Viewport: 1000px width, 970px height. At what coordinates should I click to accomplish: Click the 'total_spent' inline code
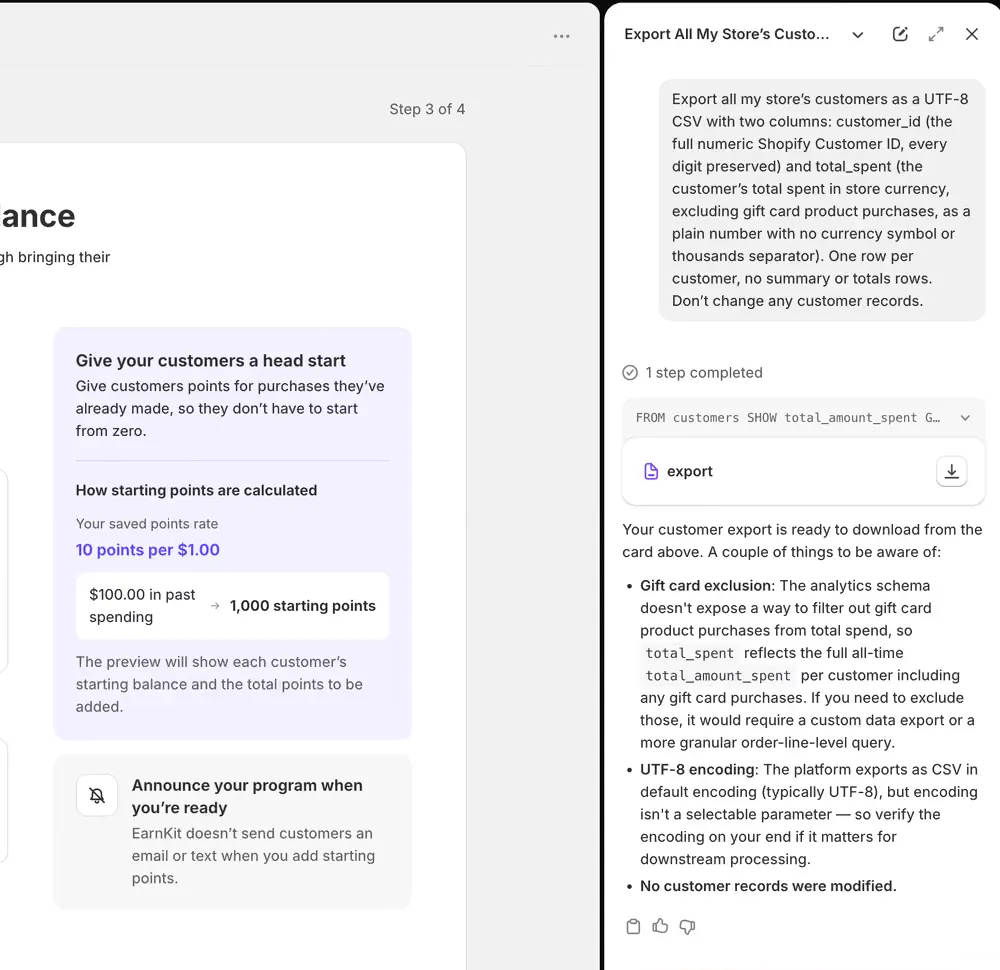[689, 653]
